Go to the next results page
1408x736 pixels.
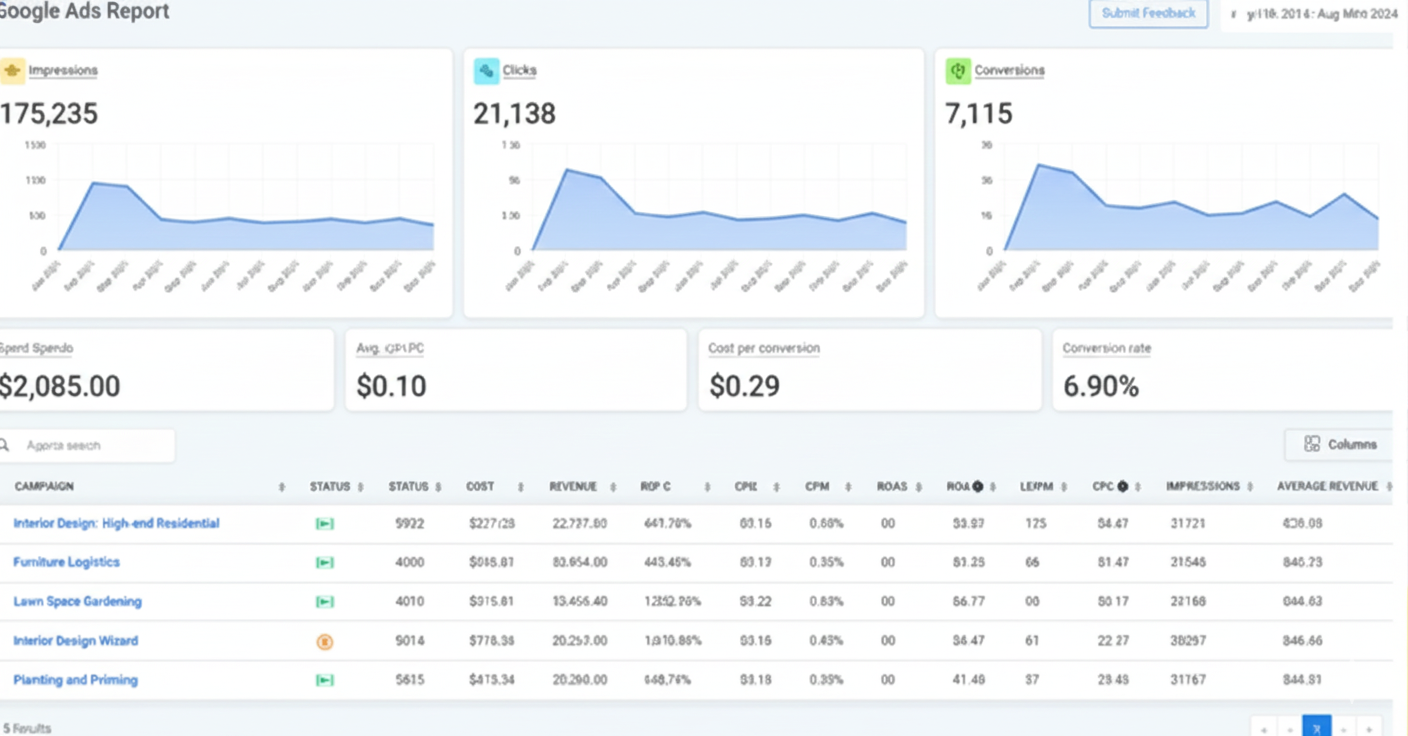click(x=1344, y=727)
